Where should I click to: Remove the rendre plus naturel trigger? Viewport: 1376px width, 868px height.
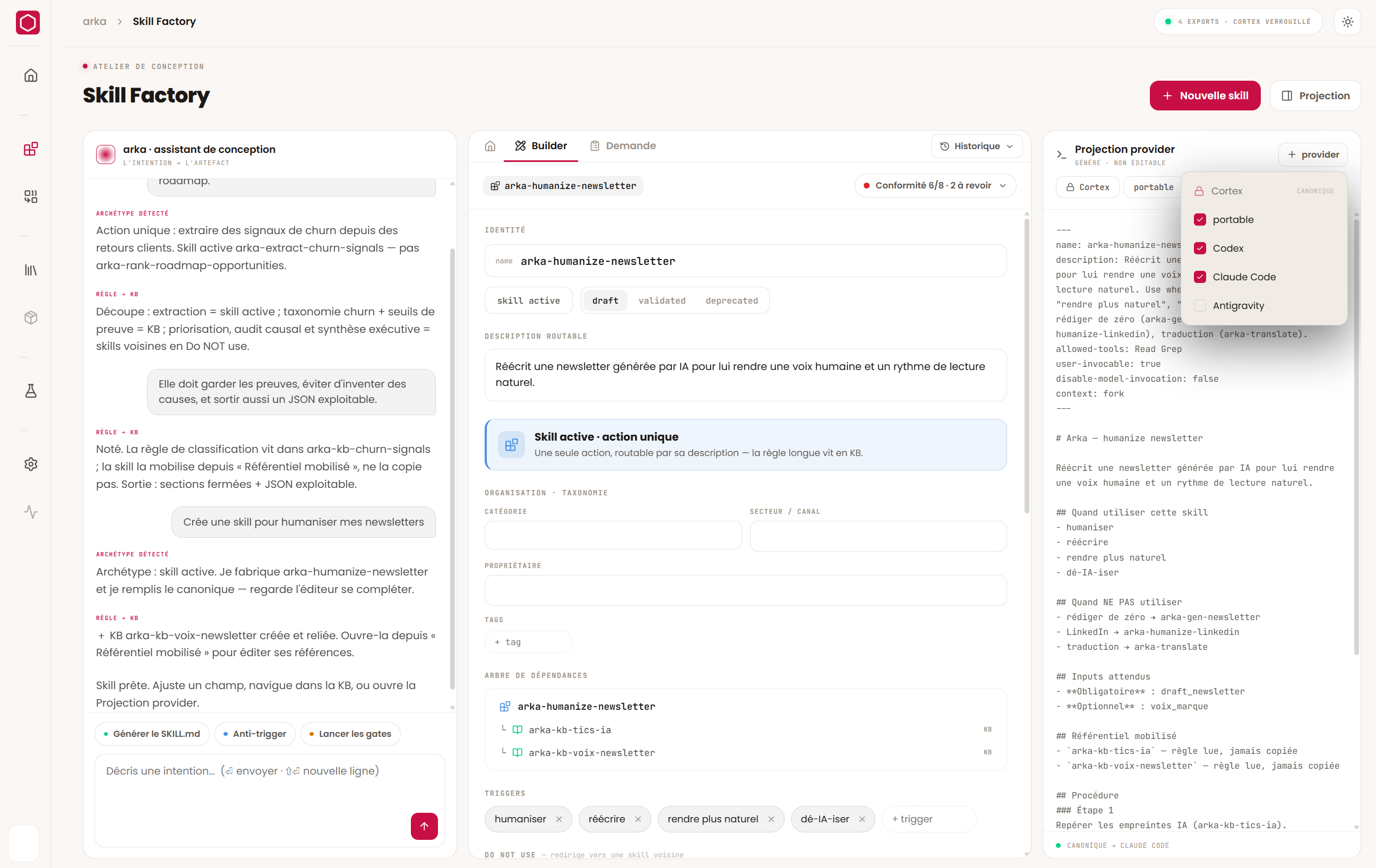point(771,820)
